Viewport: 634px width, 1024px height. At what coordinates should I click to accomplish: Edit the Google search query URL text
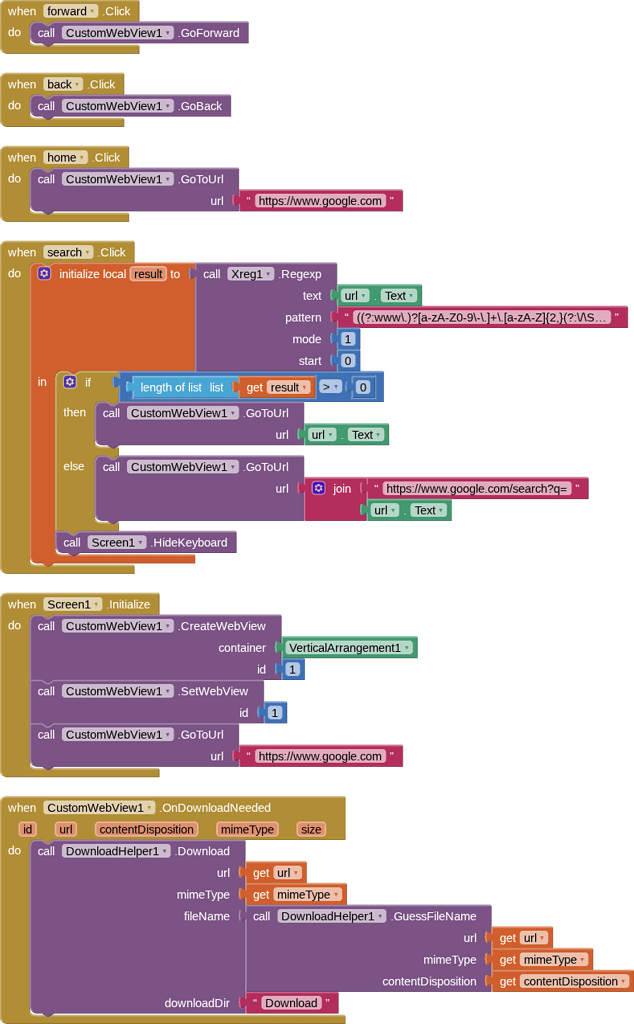tap(477, 489)
